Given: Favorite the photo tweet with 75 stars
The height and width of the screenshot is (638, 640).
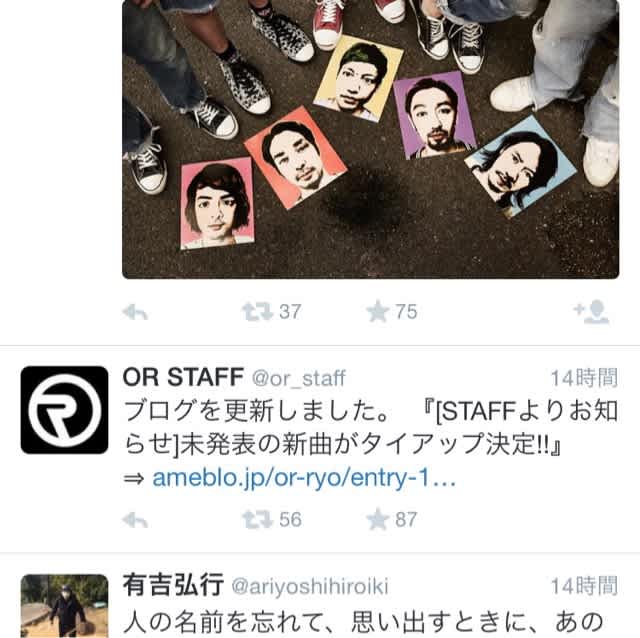Looking at the screenshot, I should coord(378,311).
